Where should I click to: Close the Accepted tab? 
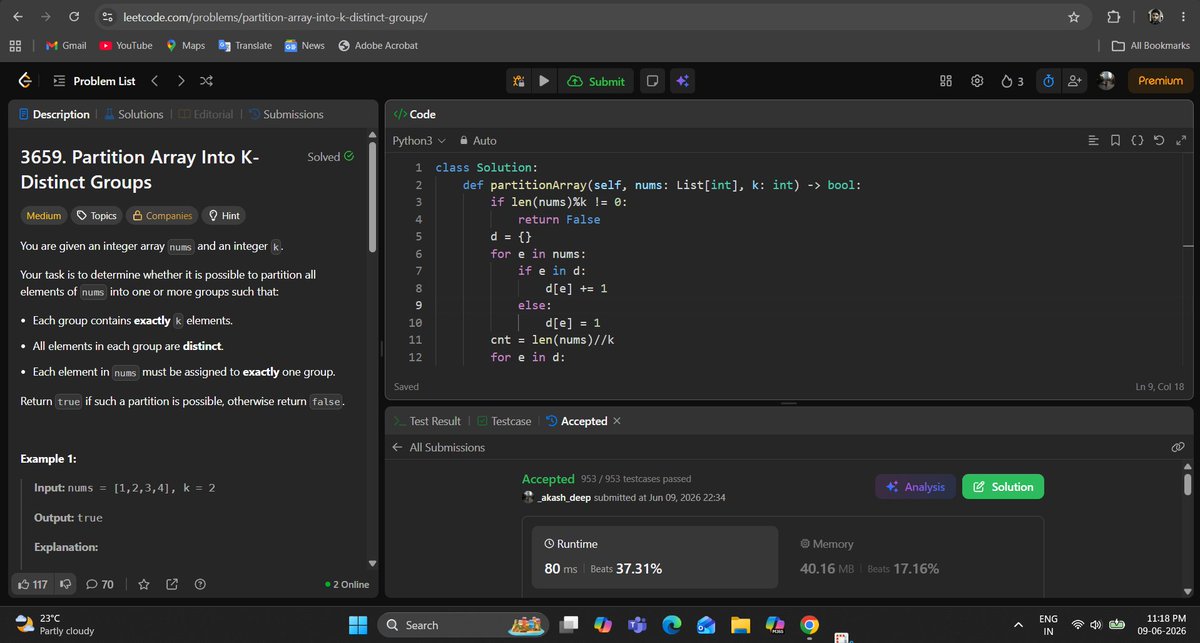click(x=617, y=421)
